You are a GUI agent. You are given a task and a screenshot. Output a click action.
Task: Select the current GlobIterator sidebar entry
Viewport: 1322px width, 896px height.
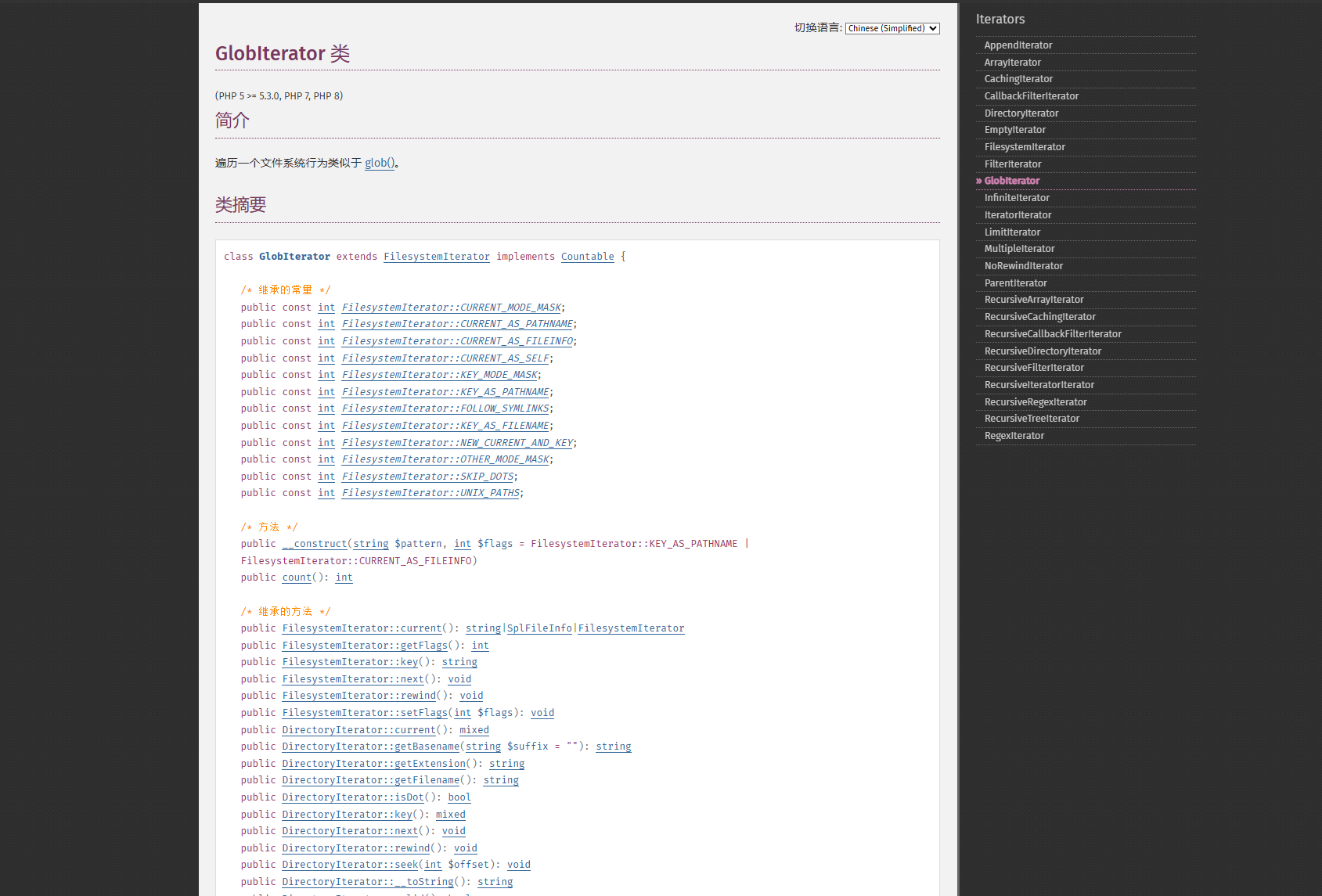pos(1011,181)
